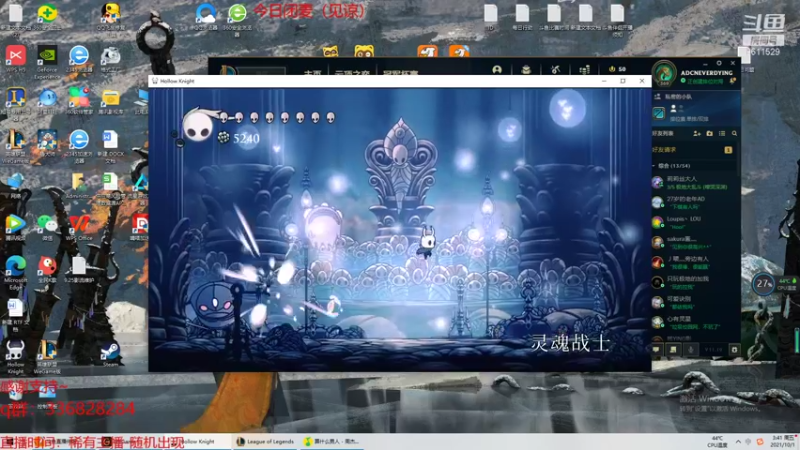Click the add friend icon in League friends panel
The width and height of the screenshot is (800, 450).
tap(697, 133)
